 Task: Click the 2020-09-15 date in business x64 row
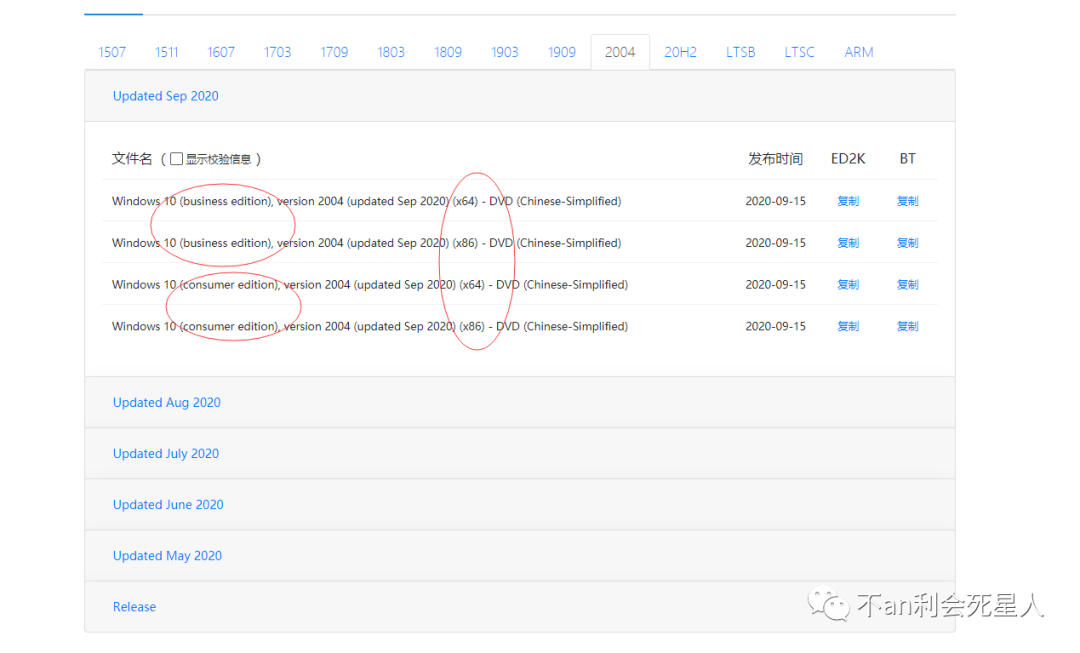(776, 201)
